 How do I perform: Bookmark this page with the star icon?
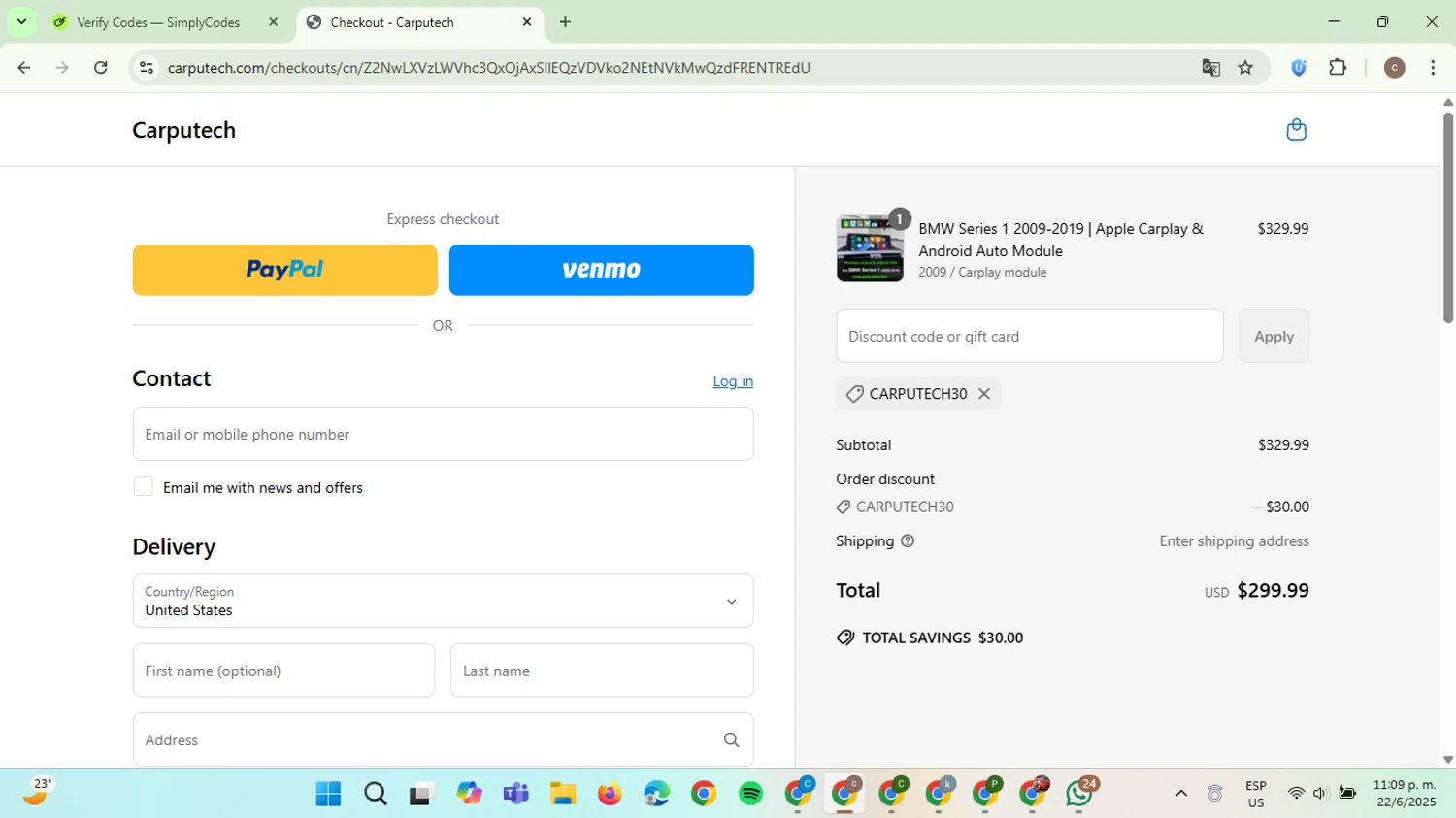[x=1245, y=68]
